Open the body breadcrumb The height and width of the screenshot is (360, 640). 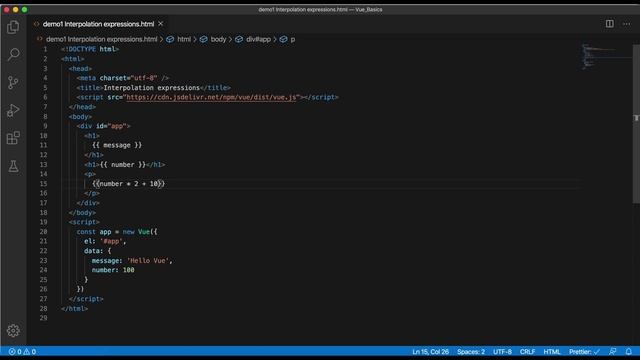coord(218,39)
